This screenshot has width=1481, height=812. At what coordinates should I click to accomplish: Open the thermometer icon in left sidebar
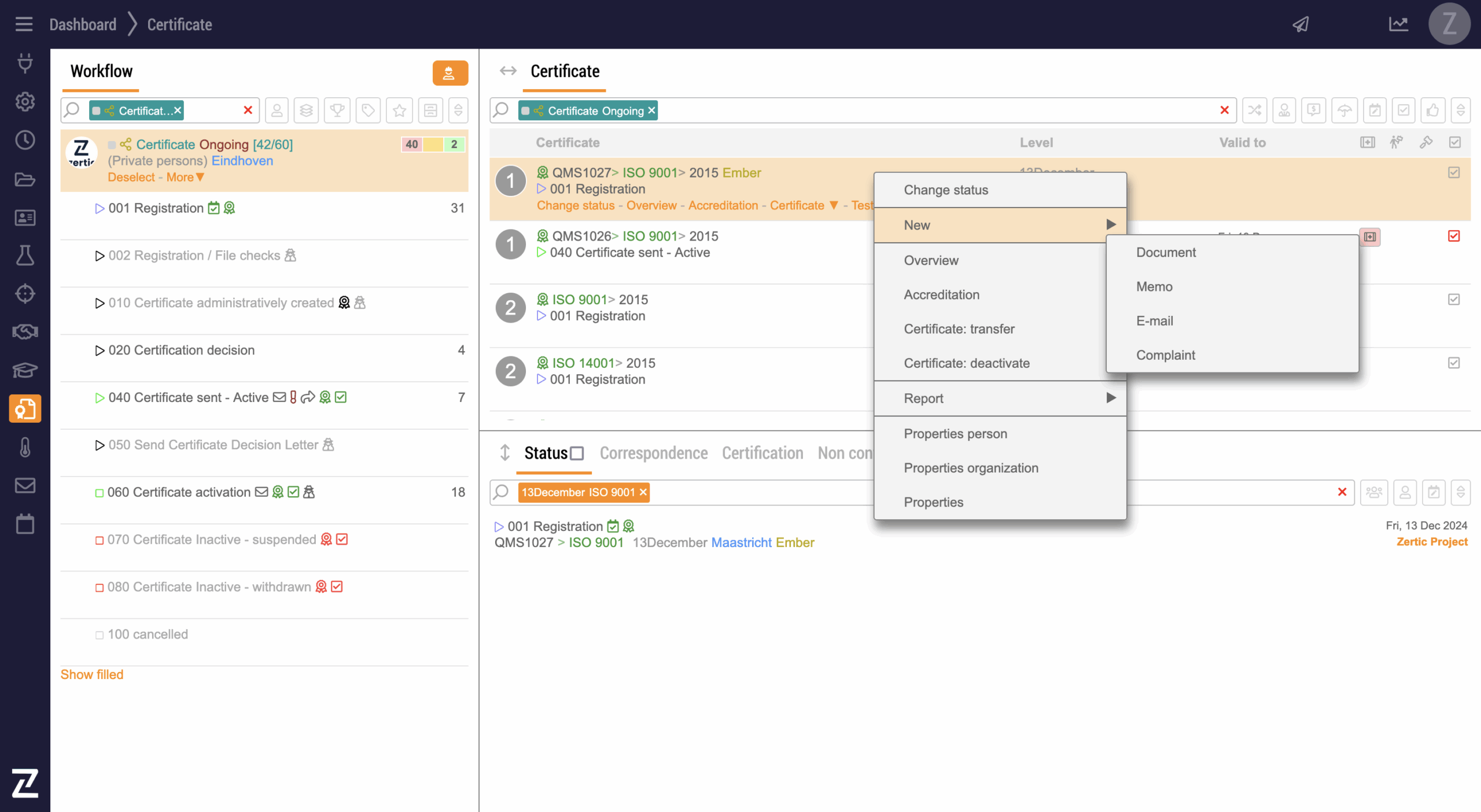coord(25,447)
